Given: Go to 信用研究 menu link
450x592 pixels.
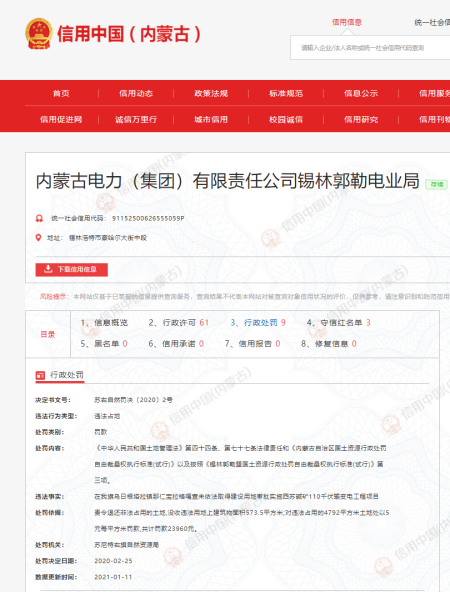Looking at the screenshot, I should [x=361, y=119].
